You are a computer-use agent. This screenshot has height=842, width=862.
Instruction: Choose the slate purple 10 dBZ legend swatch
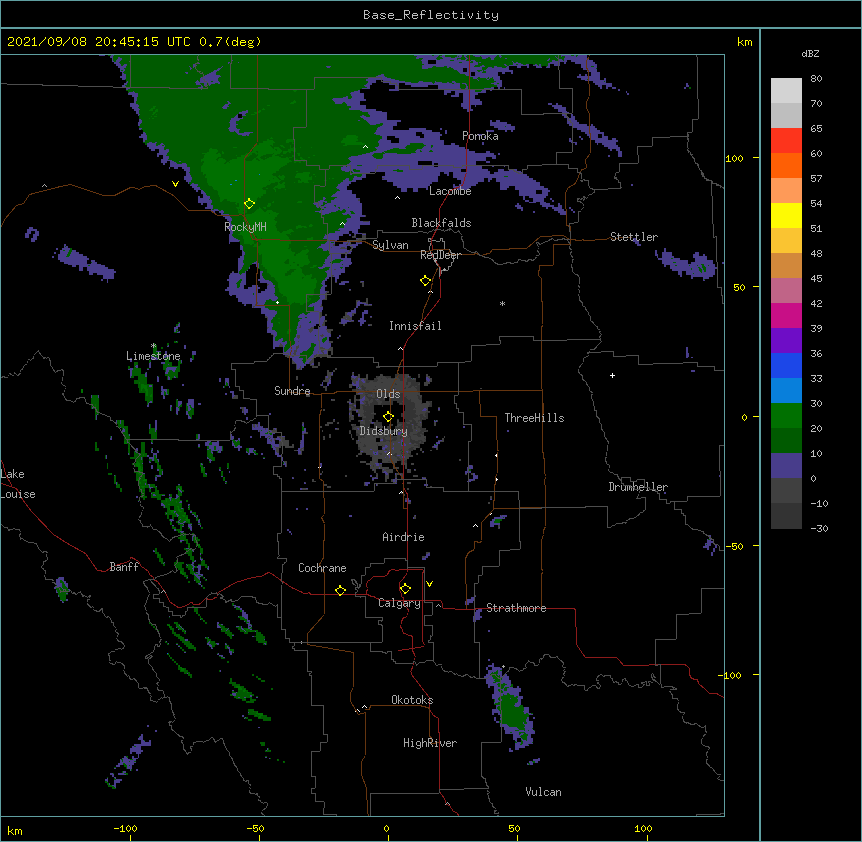pos(786,466)
